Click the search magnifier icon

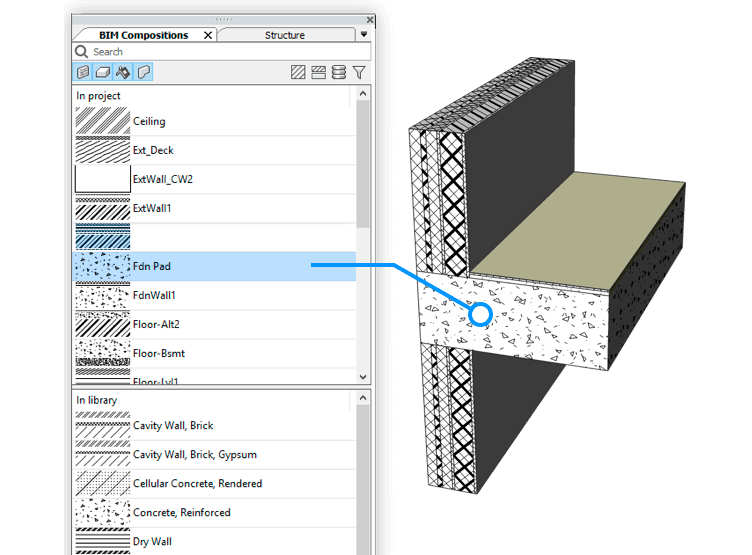82,51
